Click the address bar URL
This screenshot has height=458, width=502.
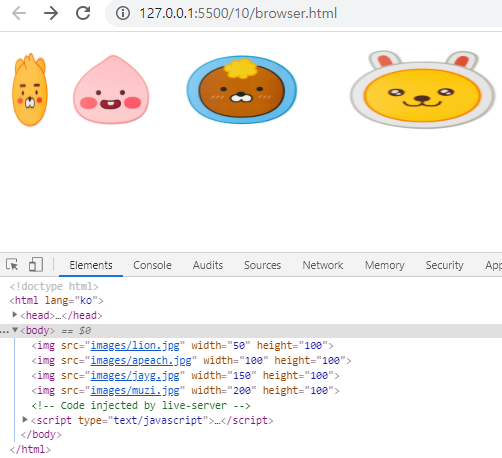[238, 14]
